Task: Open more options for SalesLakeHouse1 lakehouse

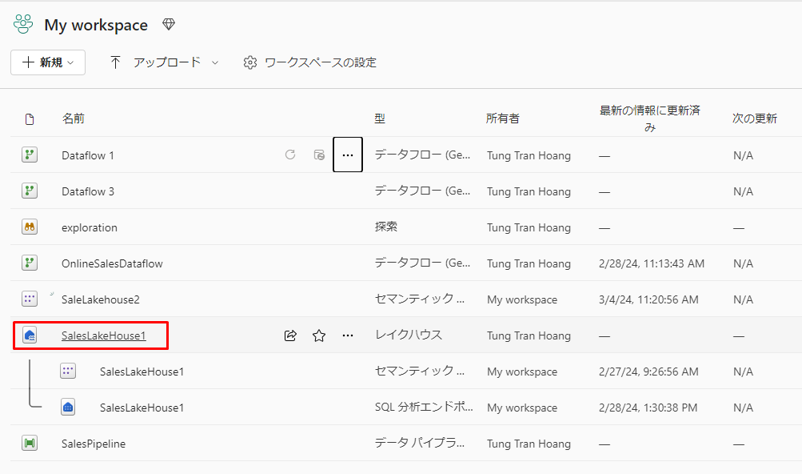Action: tap(348, 335)
